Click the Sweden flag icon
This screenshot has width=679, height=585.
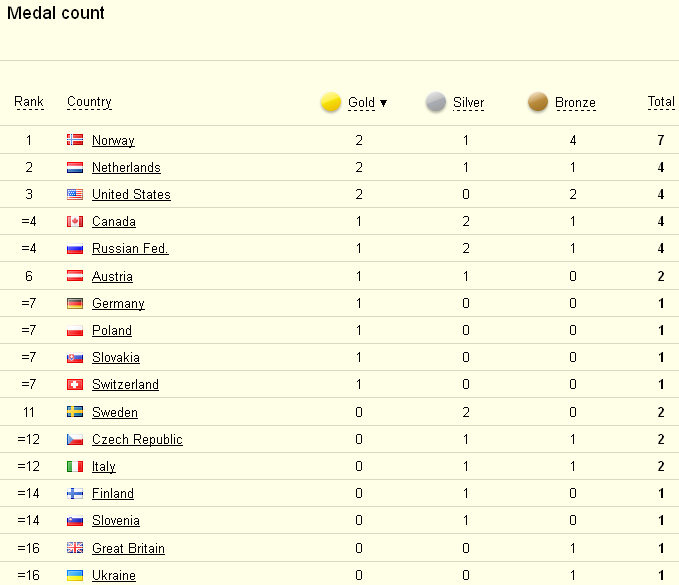pyautogui.click(x=75, y=412)
